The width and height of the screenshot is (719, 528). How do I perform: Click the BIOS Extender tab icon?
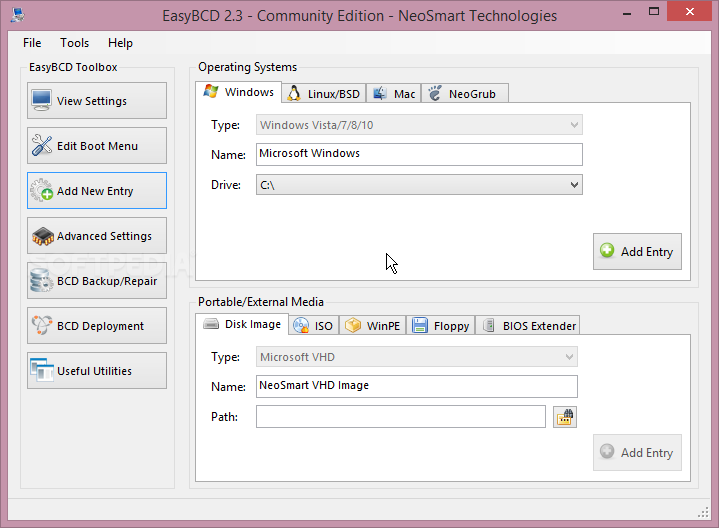point(489,325)
